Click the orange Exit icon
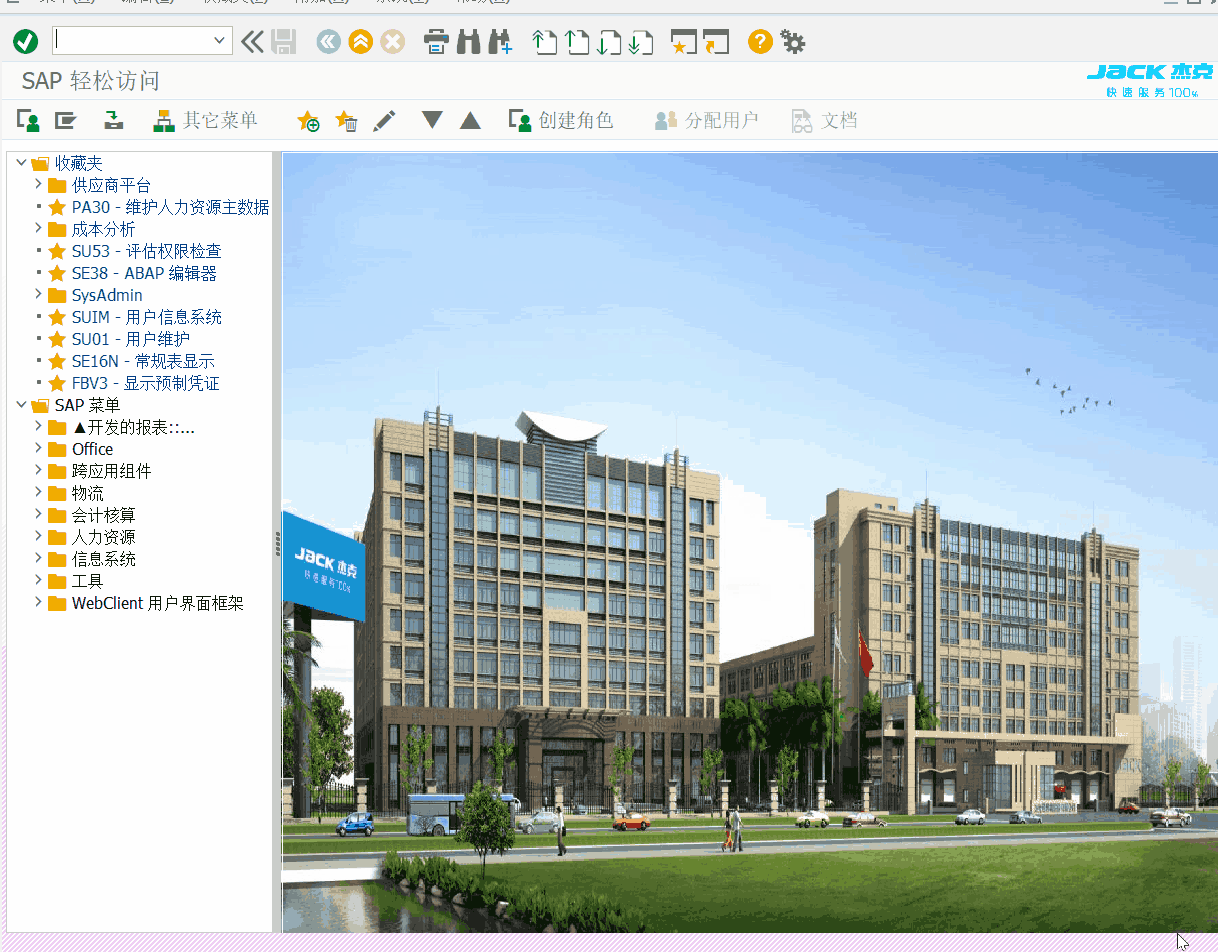Screen dimensions: 1218x952 pos(360,41)
